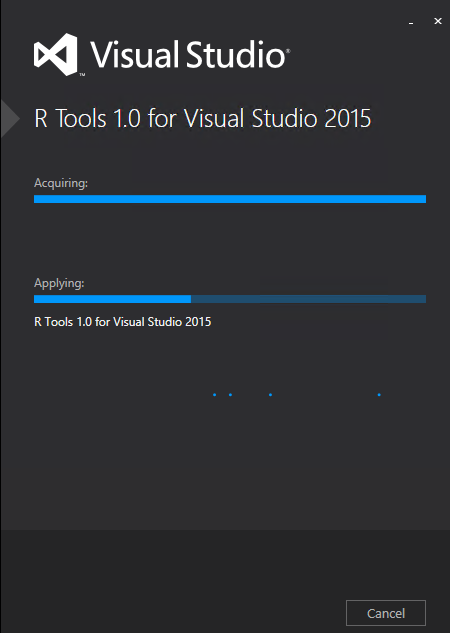This screenshot has width=450, height=633.
Task: Cancel the R Tools installation
Action: pos(385,613)
